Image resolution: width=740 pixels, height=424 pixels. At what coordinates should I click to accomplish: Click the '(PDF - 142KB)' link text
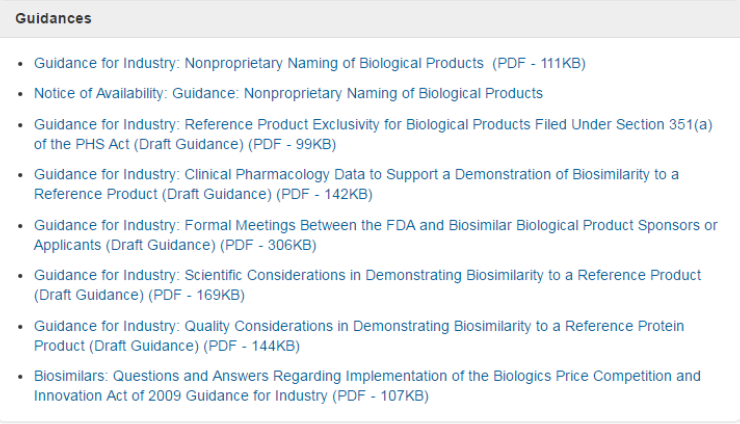point(325,194)
